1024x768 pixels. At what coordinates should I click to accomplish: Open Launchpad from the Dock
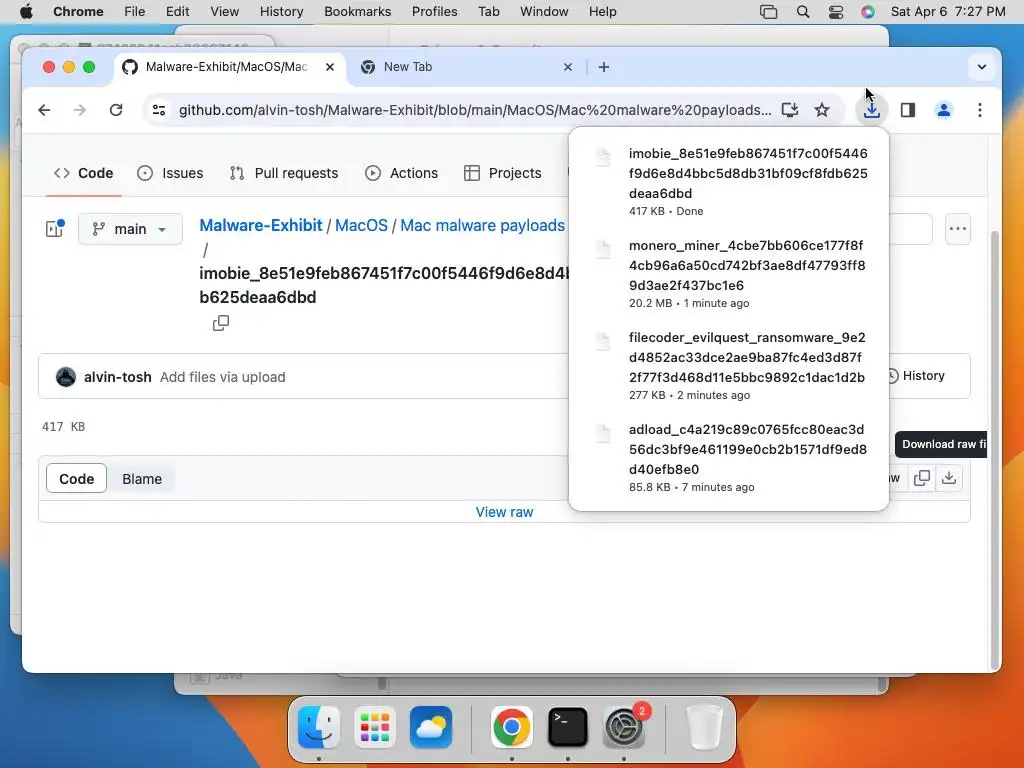375,727
